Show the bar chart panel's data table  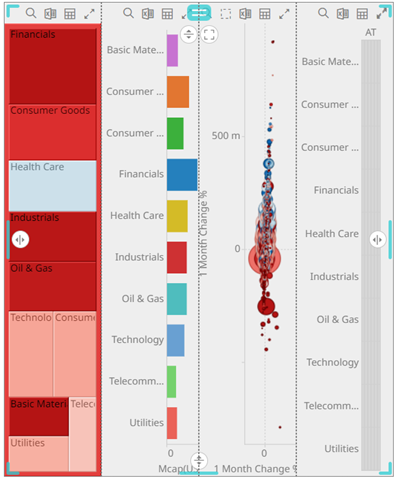(167, 14)
